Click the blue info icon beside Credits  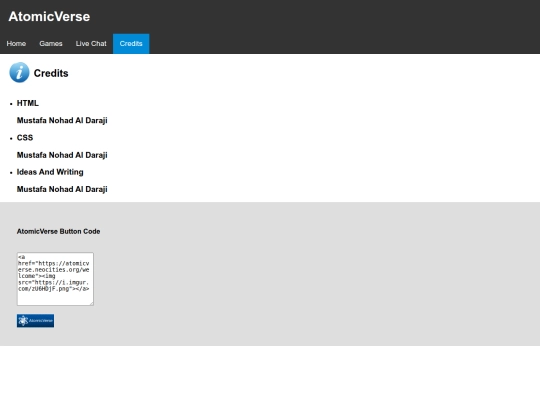pos(19,72)
